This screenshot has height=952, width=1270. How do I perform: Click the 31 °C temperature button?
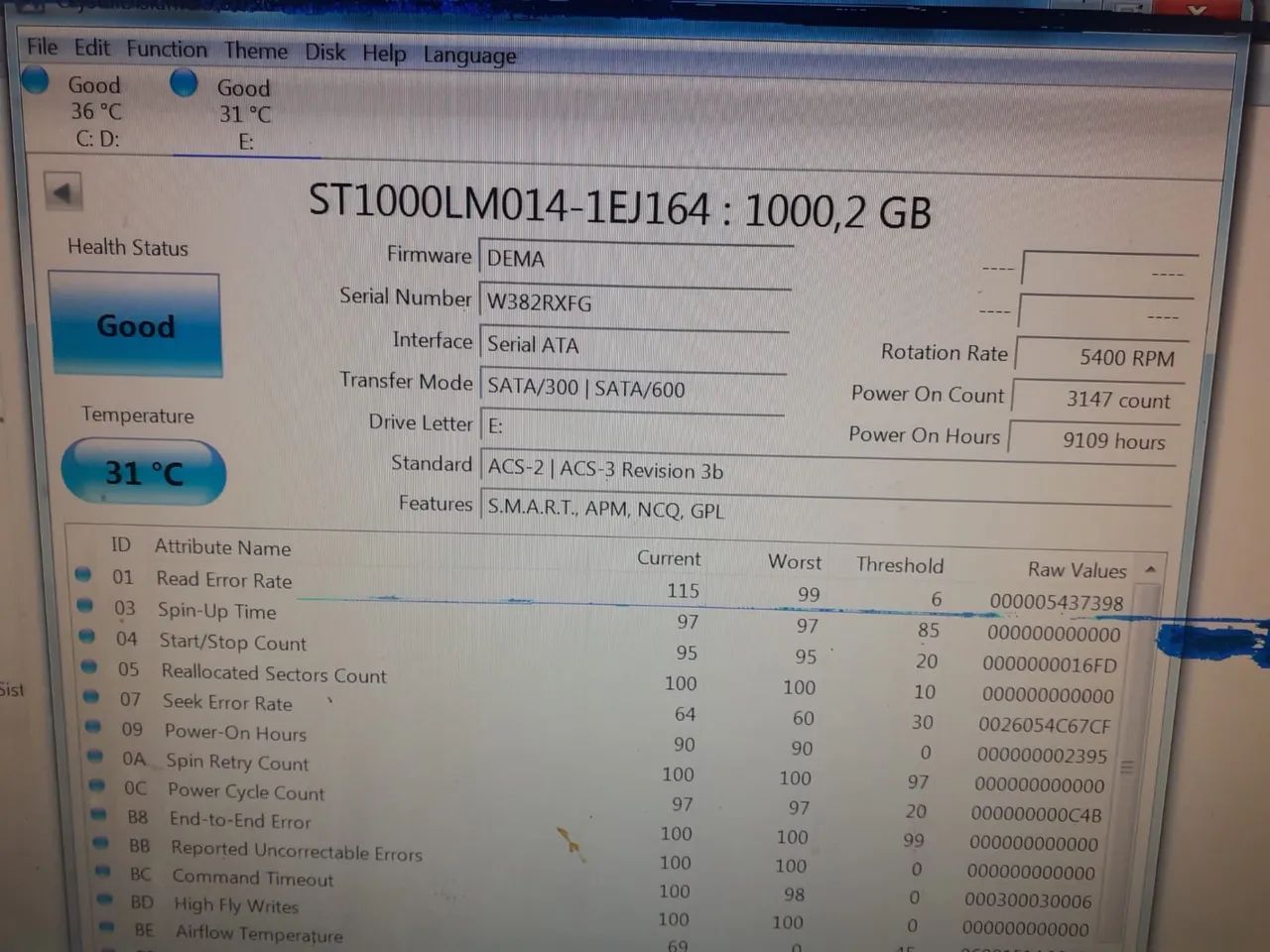pos(144,472)
